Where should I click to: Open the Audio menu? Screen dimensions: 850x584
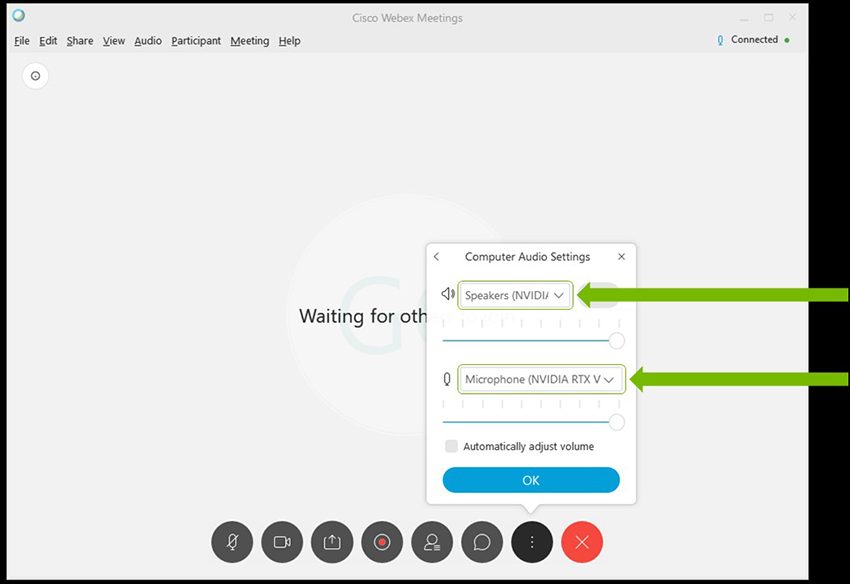tap(148, 41)
